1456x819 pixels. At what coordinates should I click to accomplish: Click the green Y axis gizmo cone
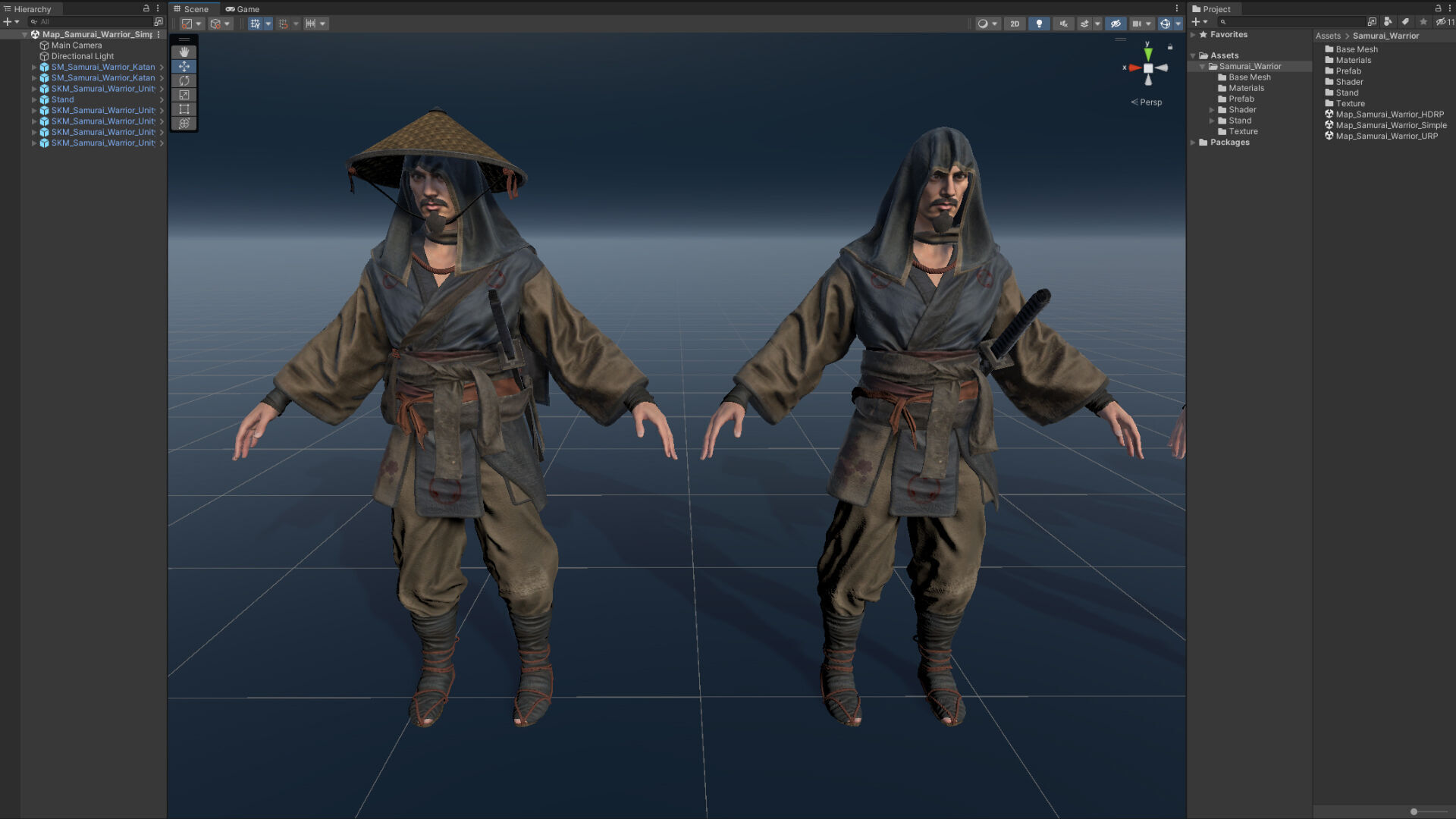pos(1148,54)
